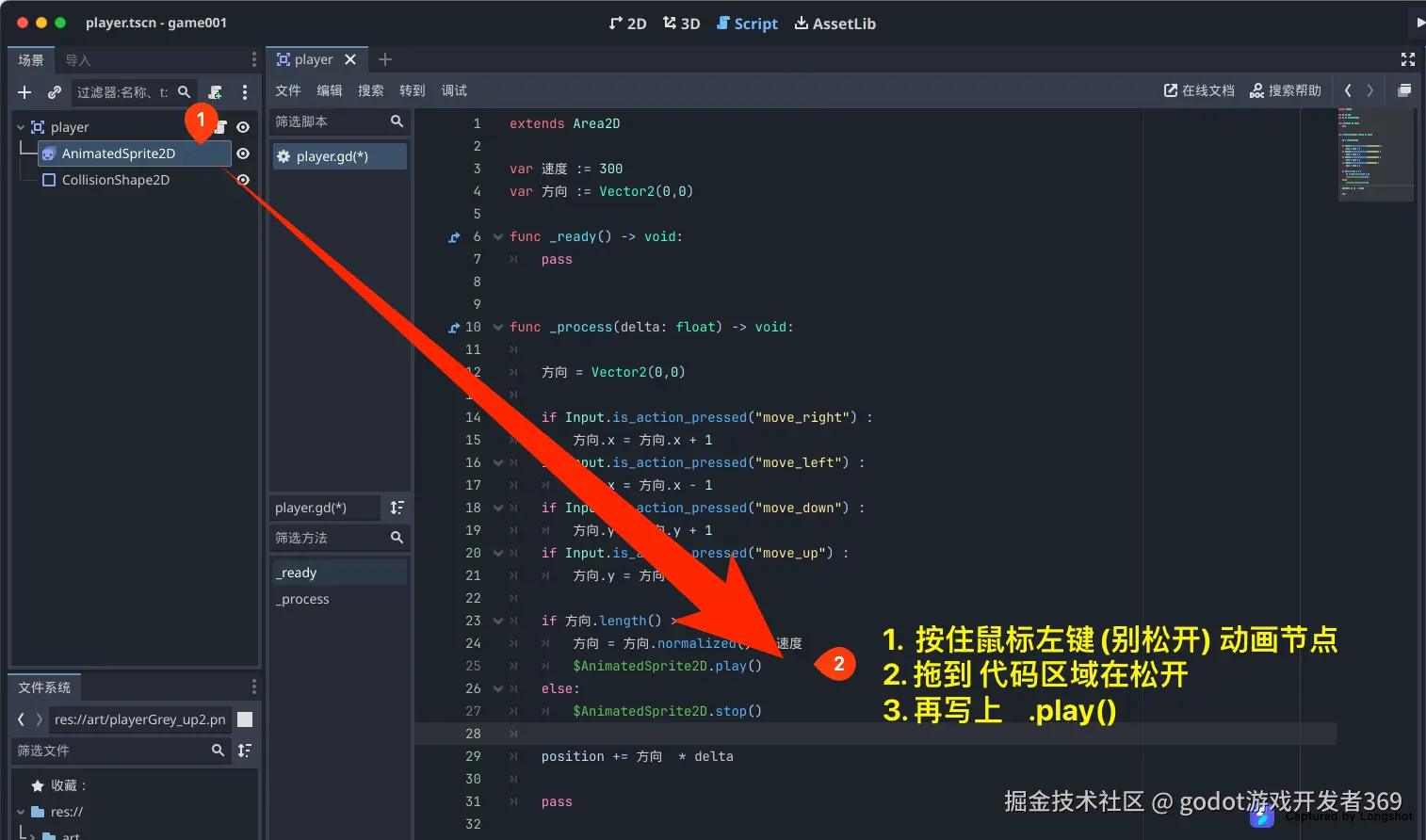
Task: Open scene dock extra options menu
Action: coord(245,92)
